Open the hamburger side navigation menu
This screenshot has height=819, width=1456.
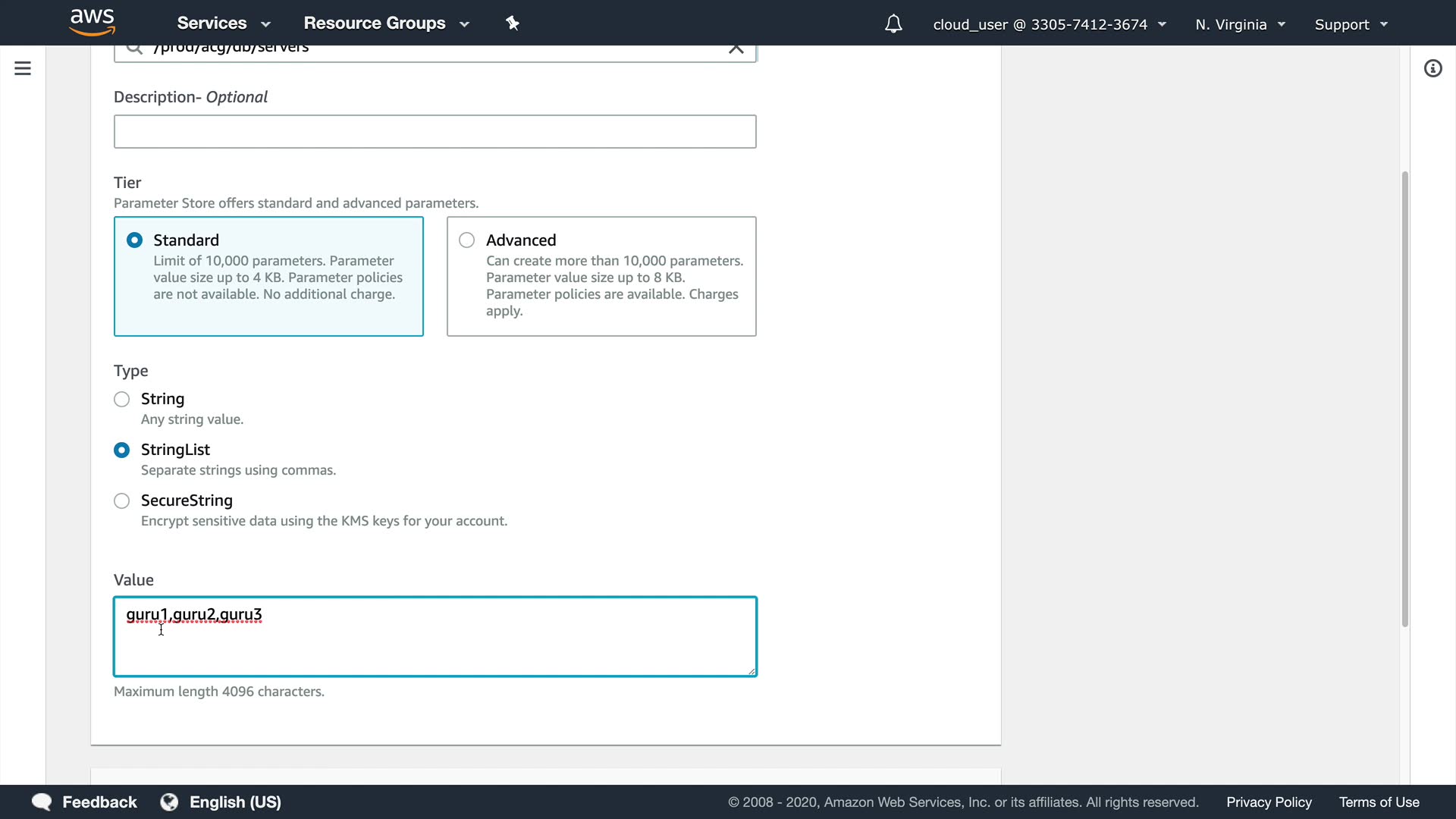point(23,69)
